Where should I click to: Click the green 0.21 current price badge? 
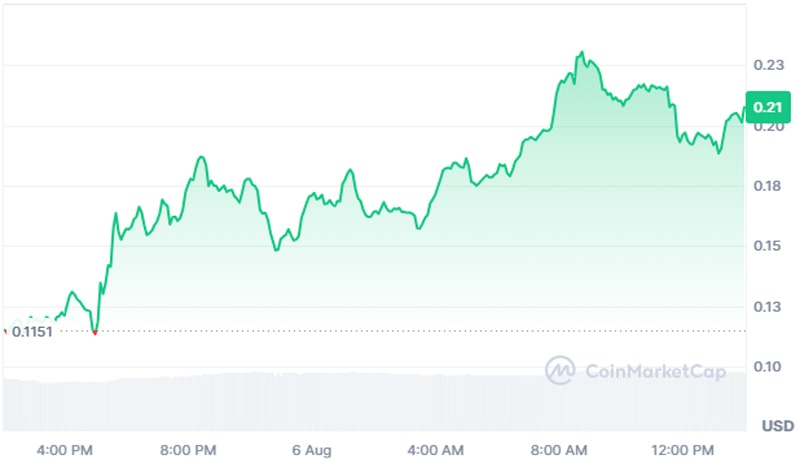[x=770, y=107]
